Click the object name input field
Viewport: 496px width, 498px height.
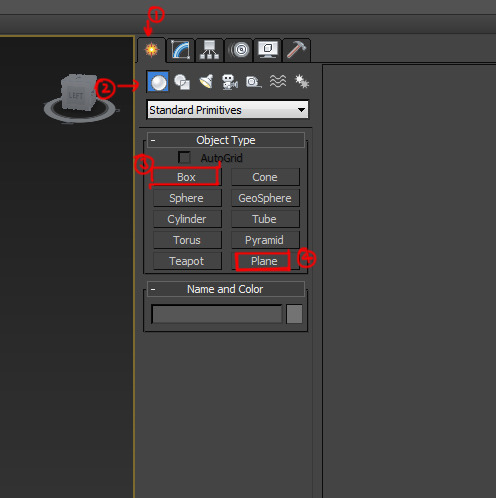coord(217,314)
